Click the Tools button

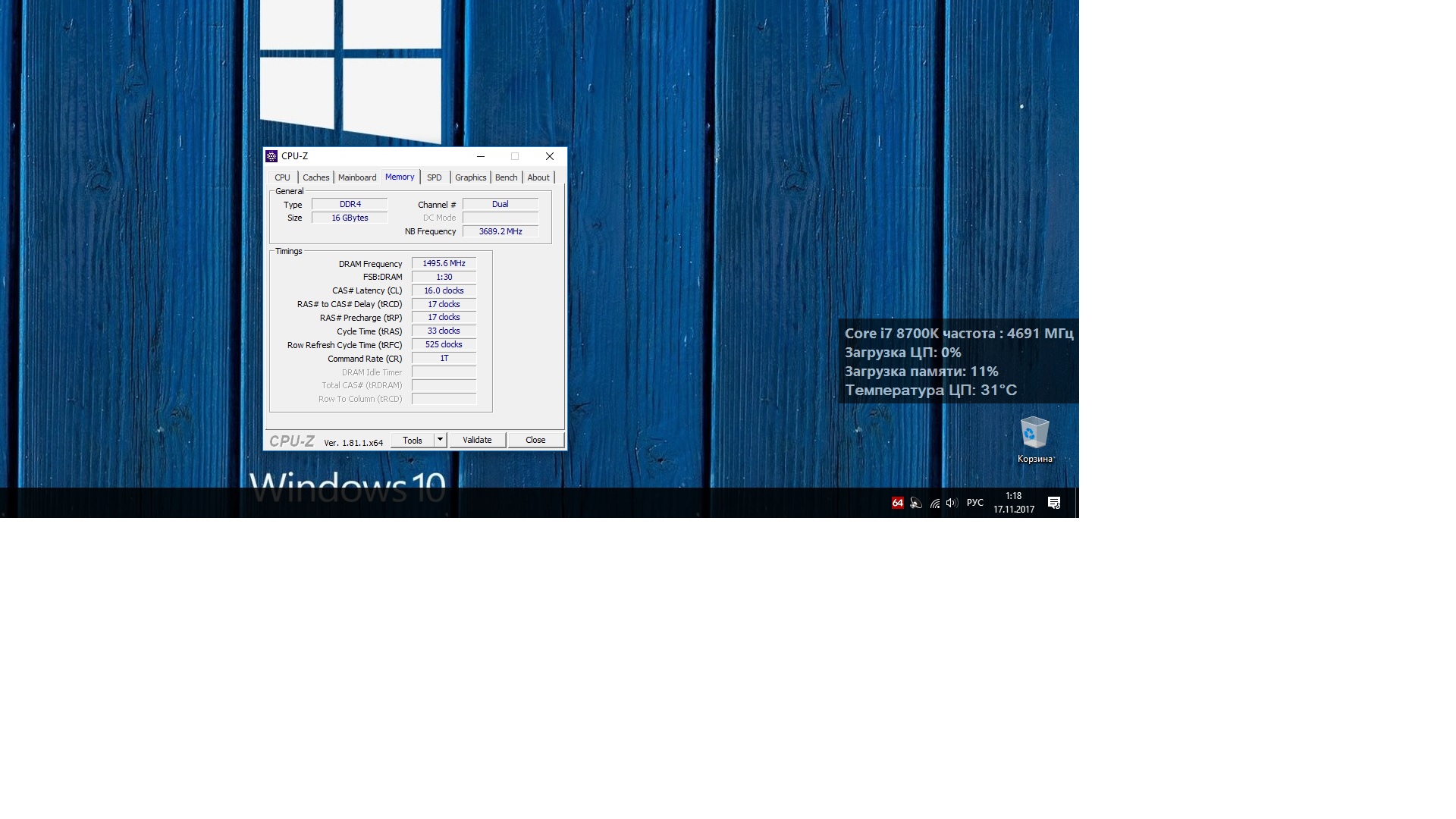point(413,441)
